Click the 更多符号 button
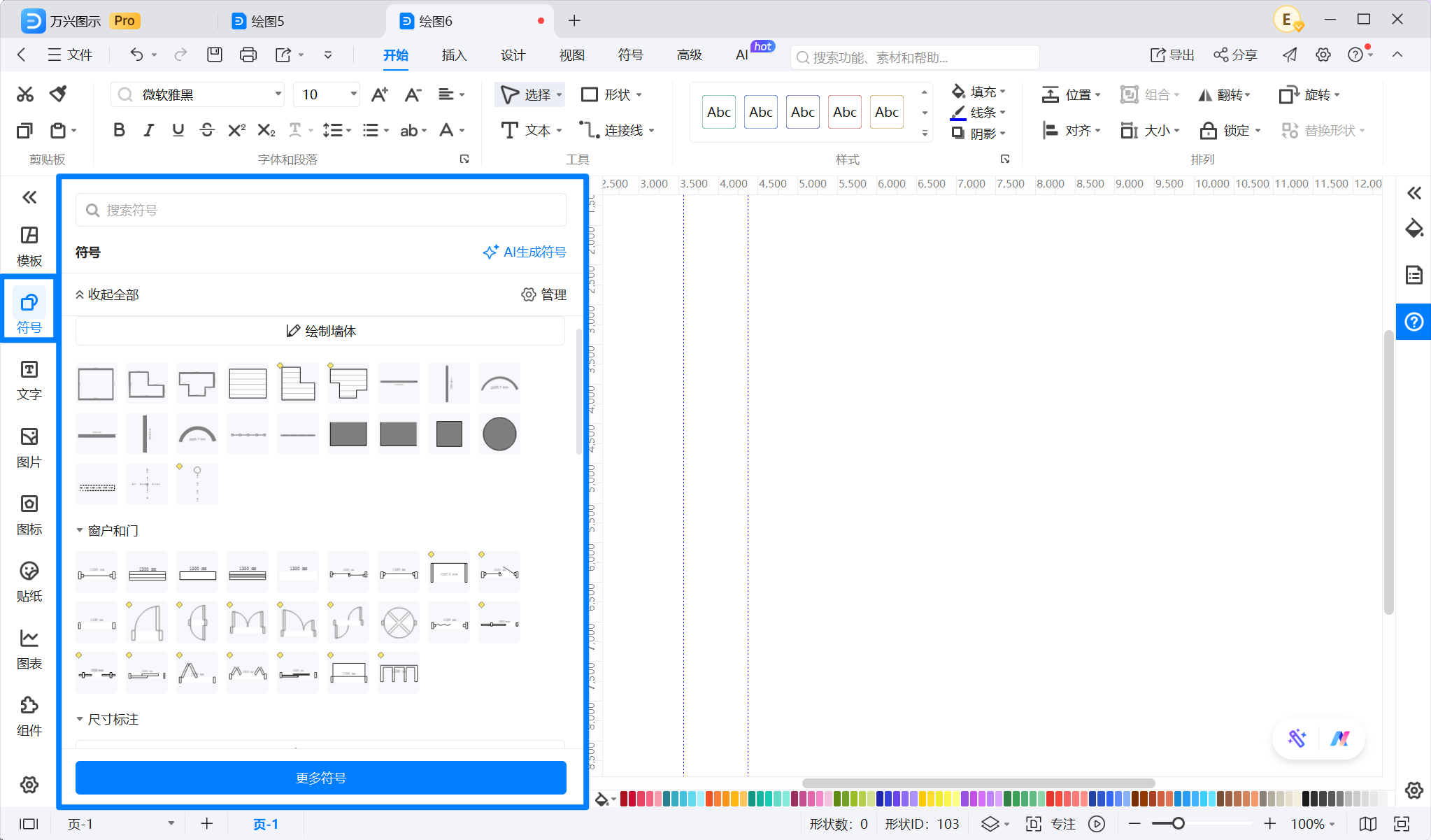 click(x=321, y=778)
